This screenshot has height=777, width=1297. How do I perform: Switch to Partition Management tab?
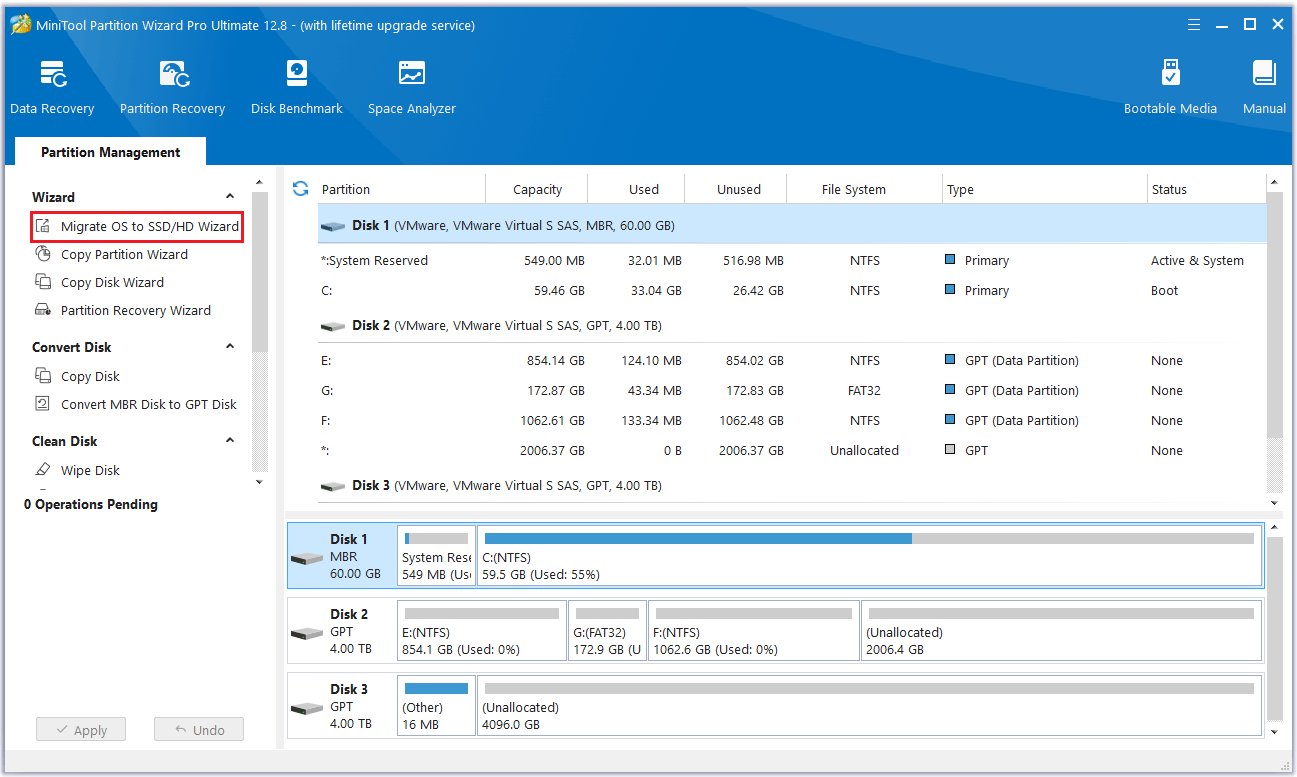pyautogui.click(x=111, y=152)
